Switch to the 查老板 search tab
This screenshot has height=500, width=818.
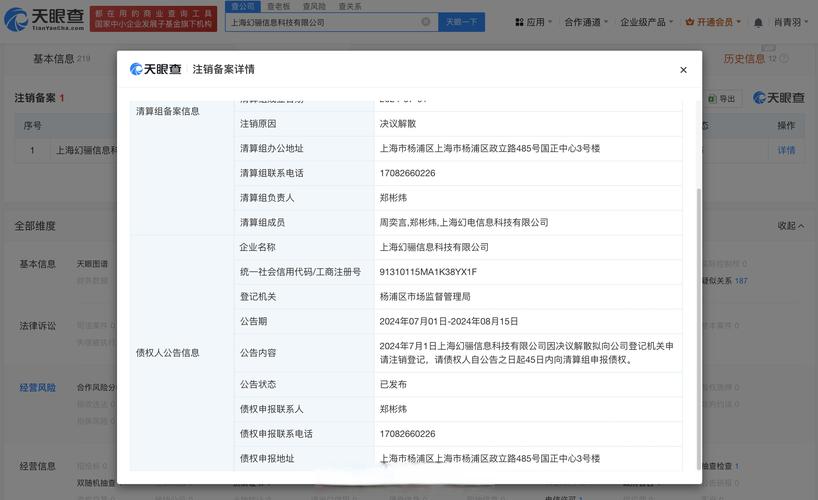(x=278, y=7)
